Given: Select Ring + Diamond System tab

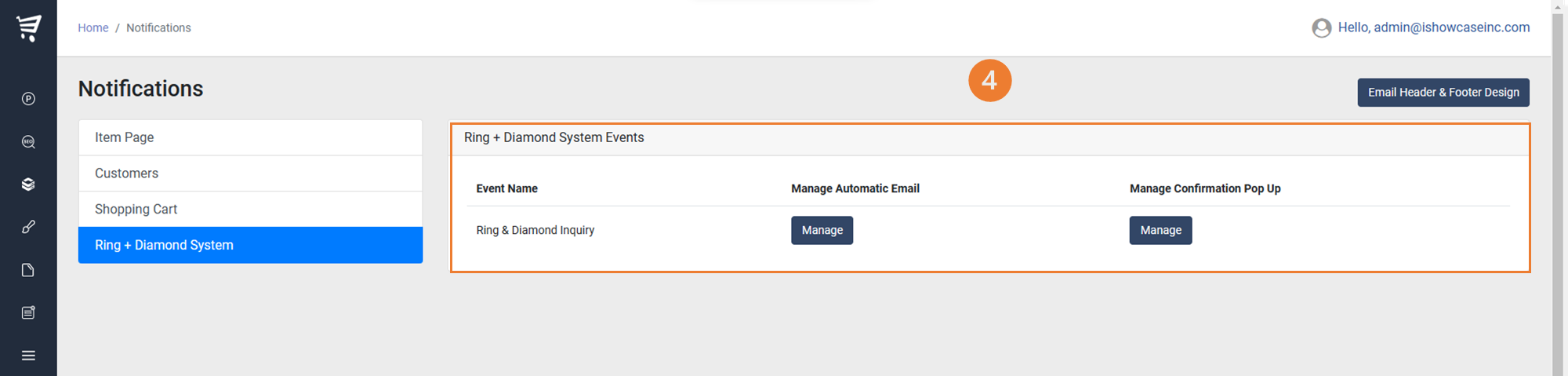Looking at the screenshot, I should pyautogui.click(x=251, y=245).
